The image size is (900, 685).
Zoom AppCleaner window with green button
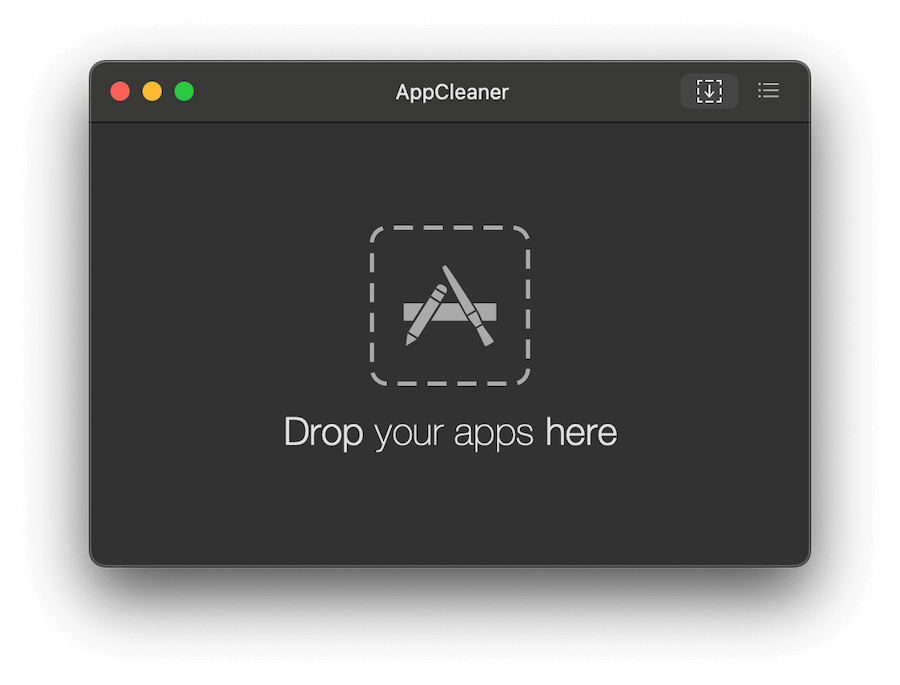[x=184, y=91]
